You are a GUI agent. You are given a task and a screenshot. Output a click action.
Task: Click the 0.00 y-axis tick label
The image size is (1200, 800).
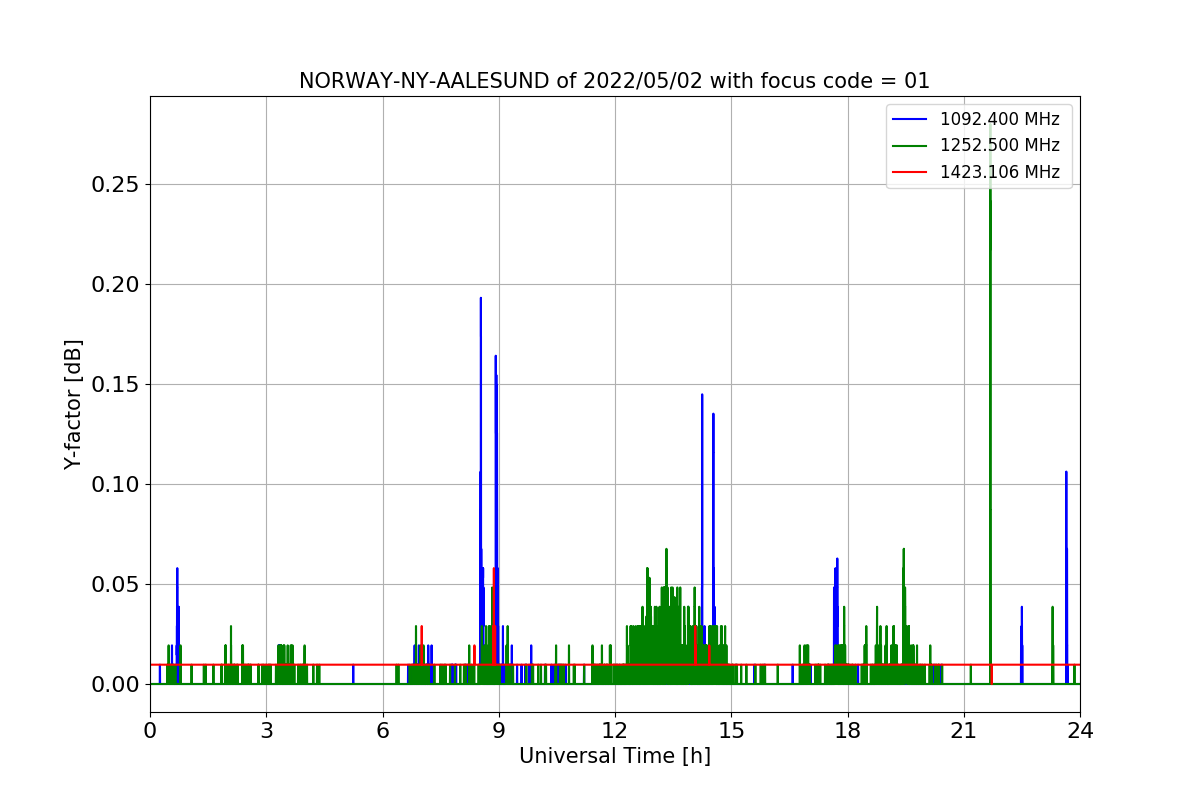click(116, 685)
